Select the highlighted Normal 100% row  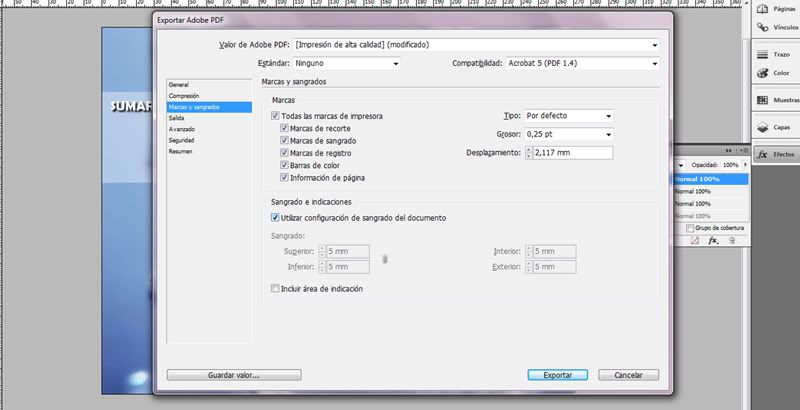[711, 179]
